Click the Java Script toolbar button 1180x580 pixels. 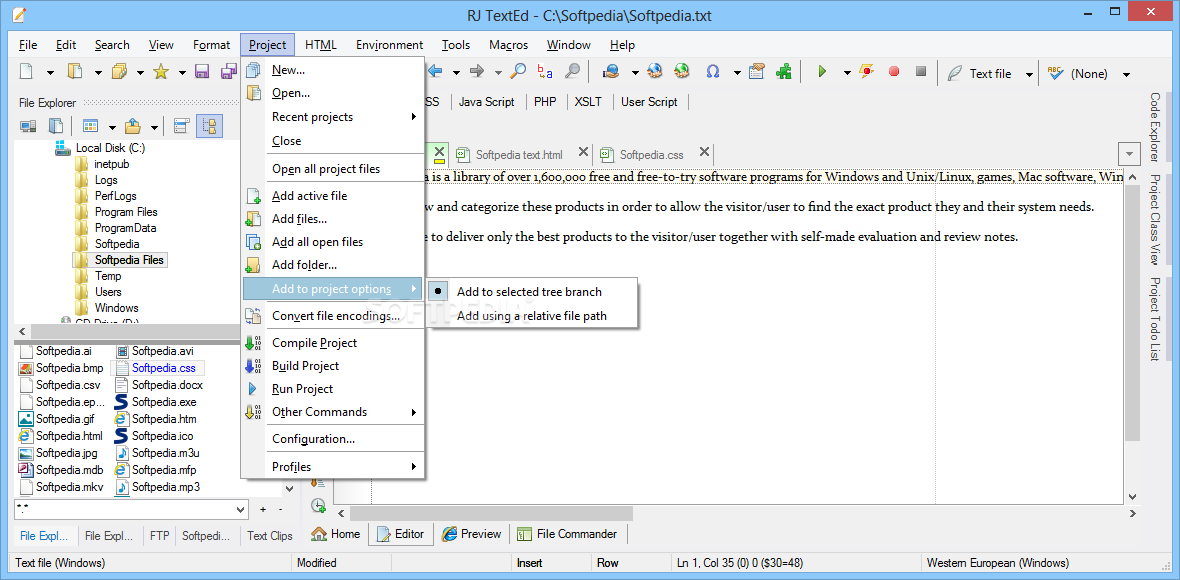point(487,102)
